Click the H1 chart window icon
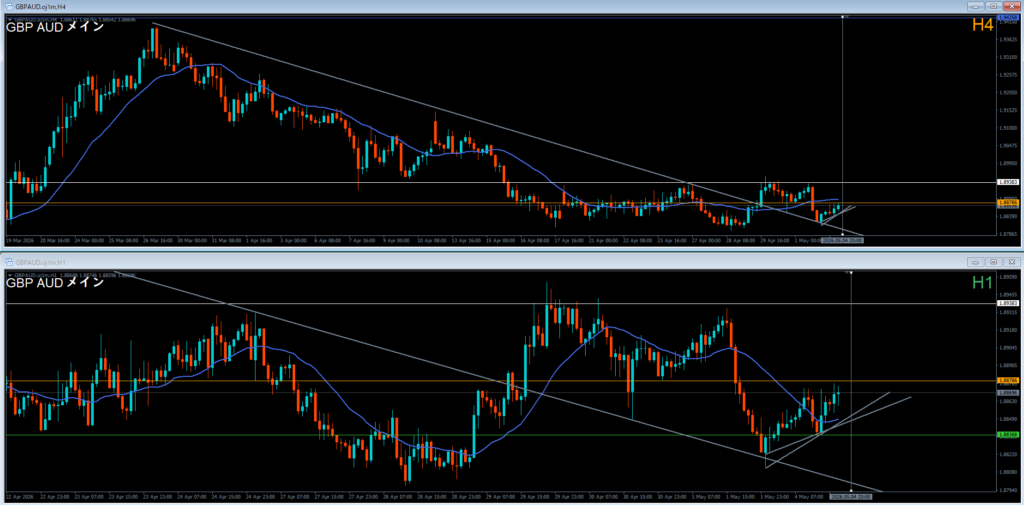Screen dimensions: 1024x505 (x=10, y=261)
